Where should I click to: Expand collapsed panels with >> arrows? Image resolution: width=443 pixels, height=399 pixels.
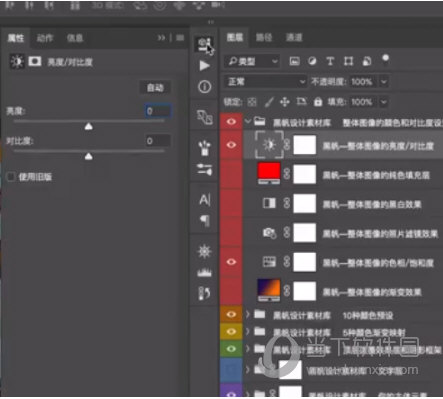point(161,38)
